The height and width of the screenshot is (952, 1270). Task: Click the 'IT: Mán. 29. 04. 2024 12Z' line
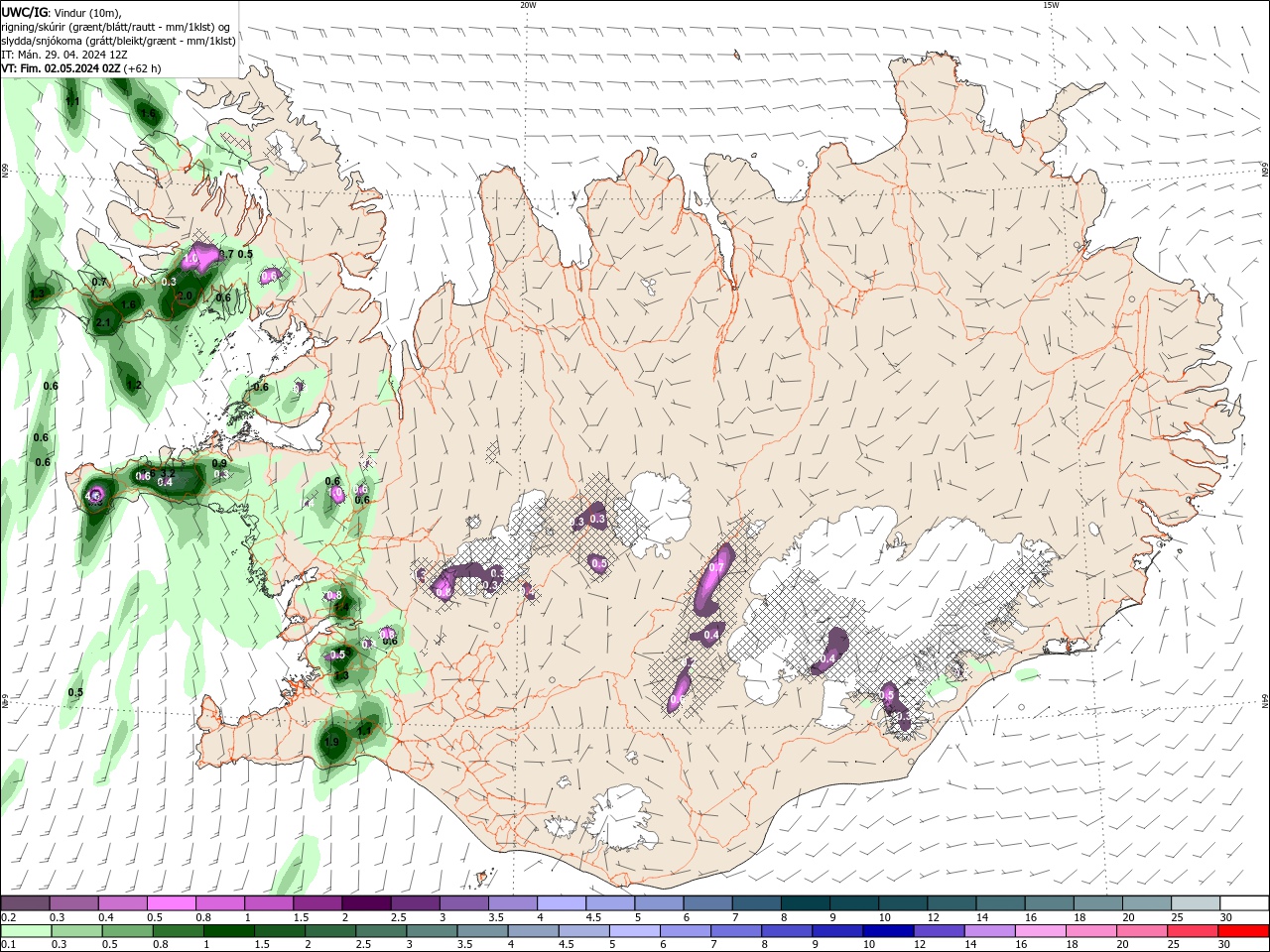coord(66,55)
